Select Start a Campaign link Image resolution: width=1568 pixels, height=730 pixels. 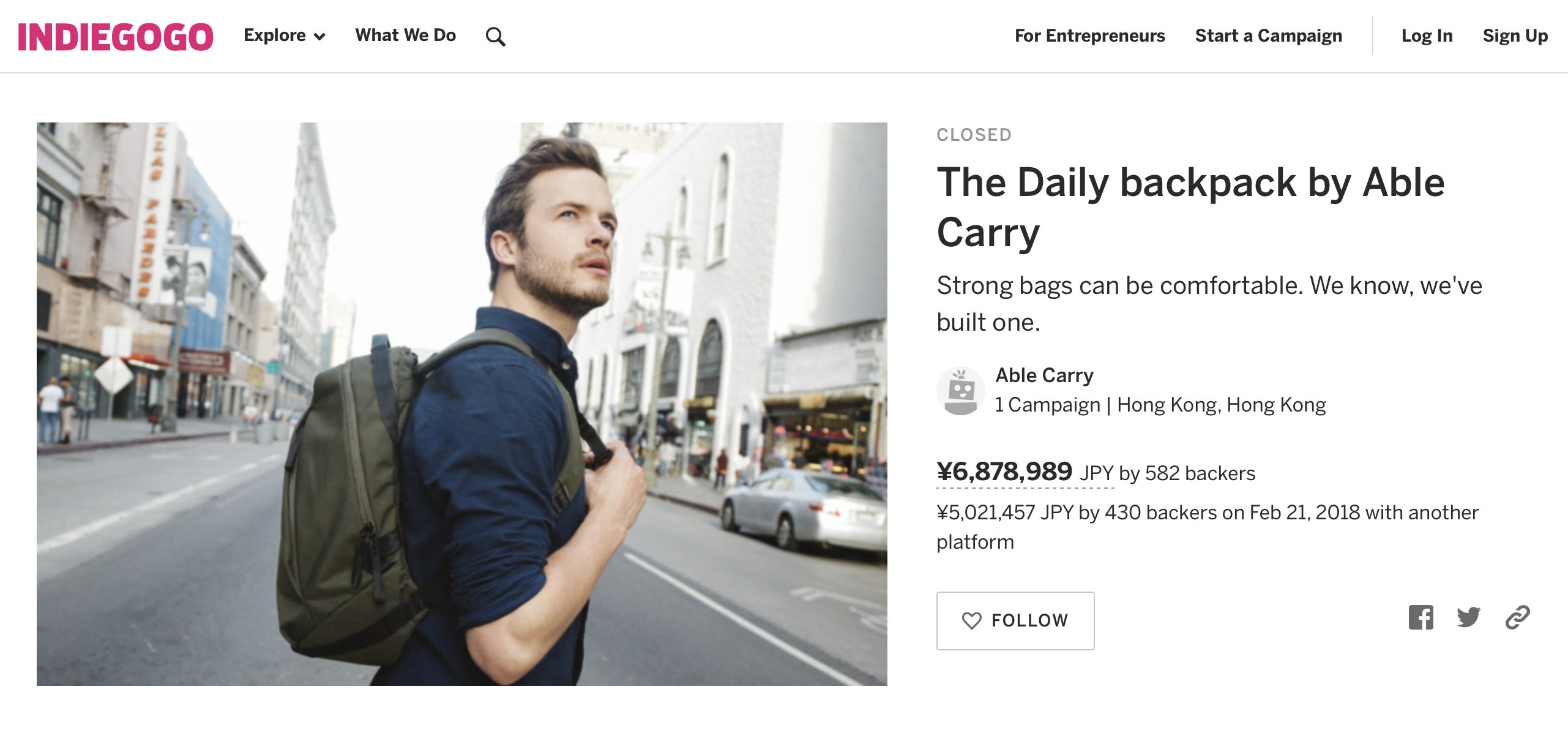1268,36
